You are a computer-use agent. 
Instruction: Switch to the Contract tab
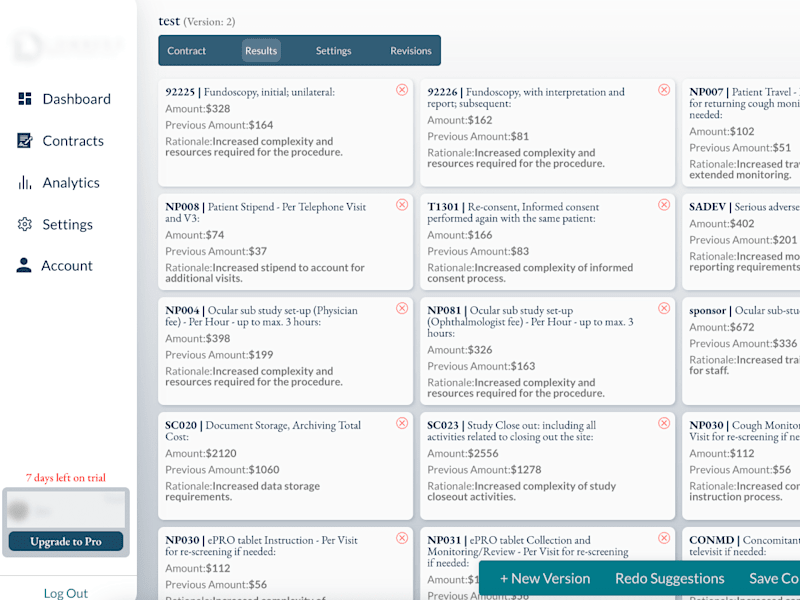tap(186, 51)
